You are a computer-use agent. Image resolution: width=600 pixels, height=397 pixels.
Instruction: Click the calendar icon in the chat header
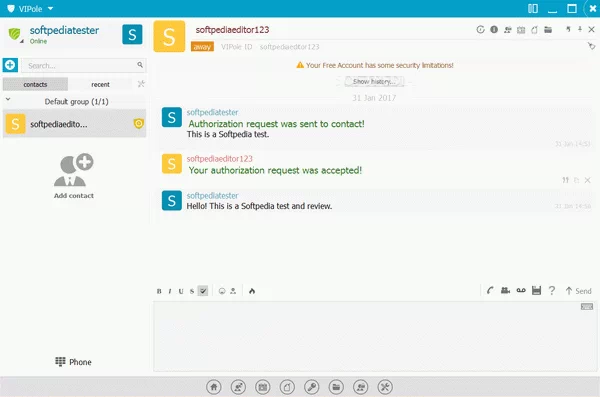(x=521, y=29)
